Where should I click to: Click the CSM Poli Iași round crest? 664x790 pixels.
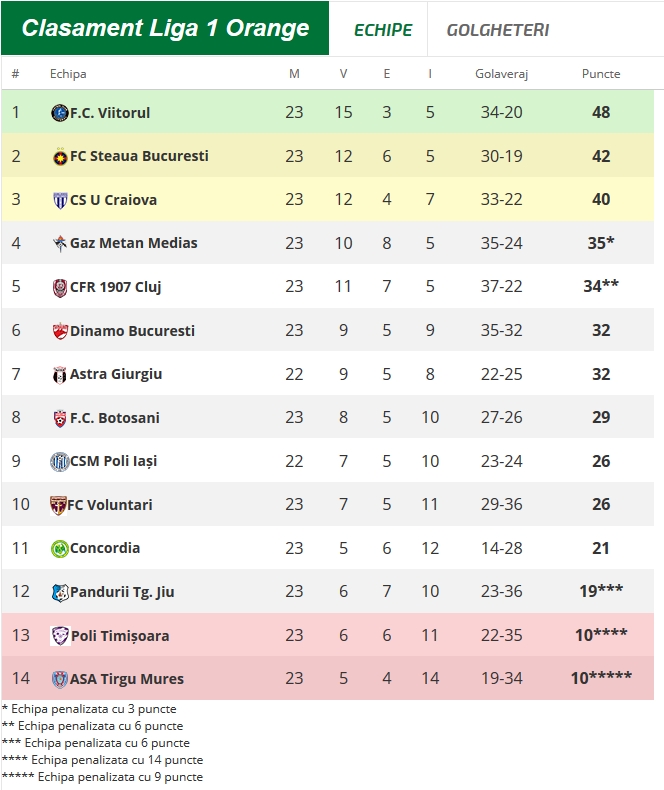click(x=59, y=462)
